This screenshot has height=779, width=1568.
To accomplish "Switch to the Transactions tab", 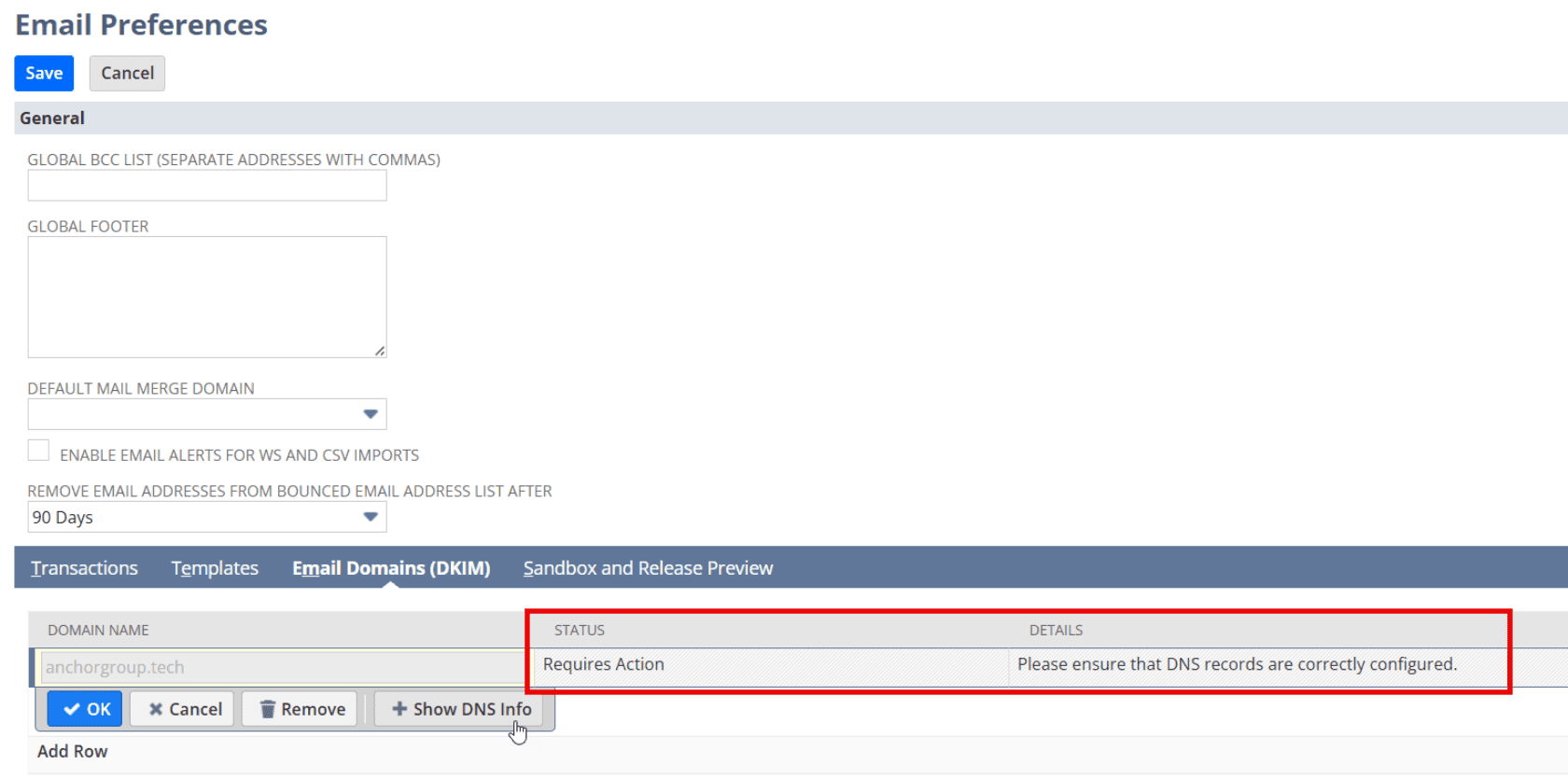I will point(84,568).
